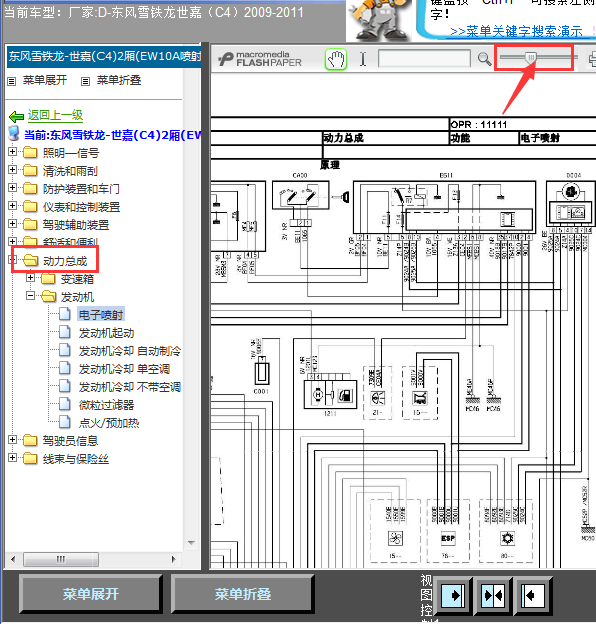
Task: Click the green back arrow icon
Action: pos(17,116)
